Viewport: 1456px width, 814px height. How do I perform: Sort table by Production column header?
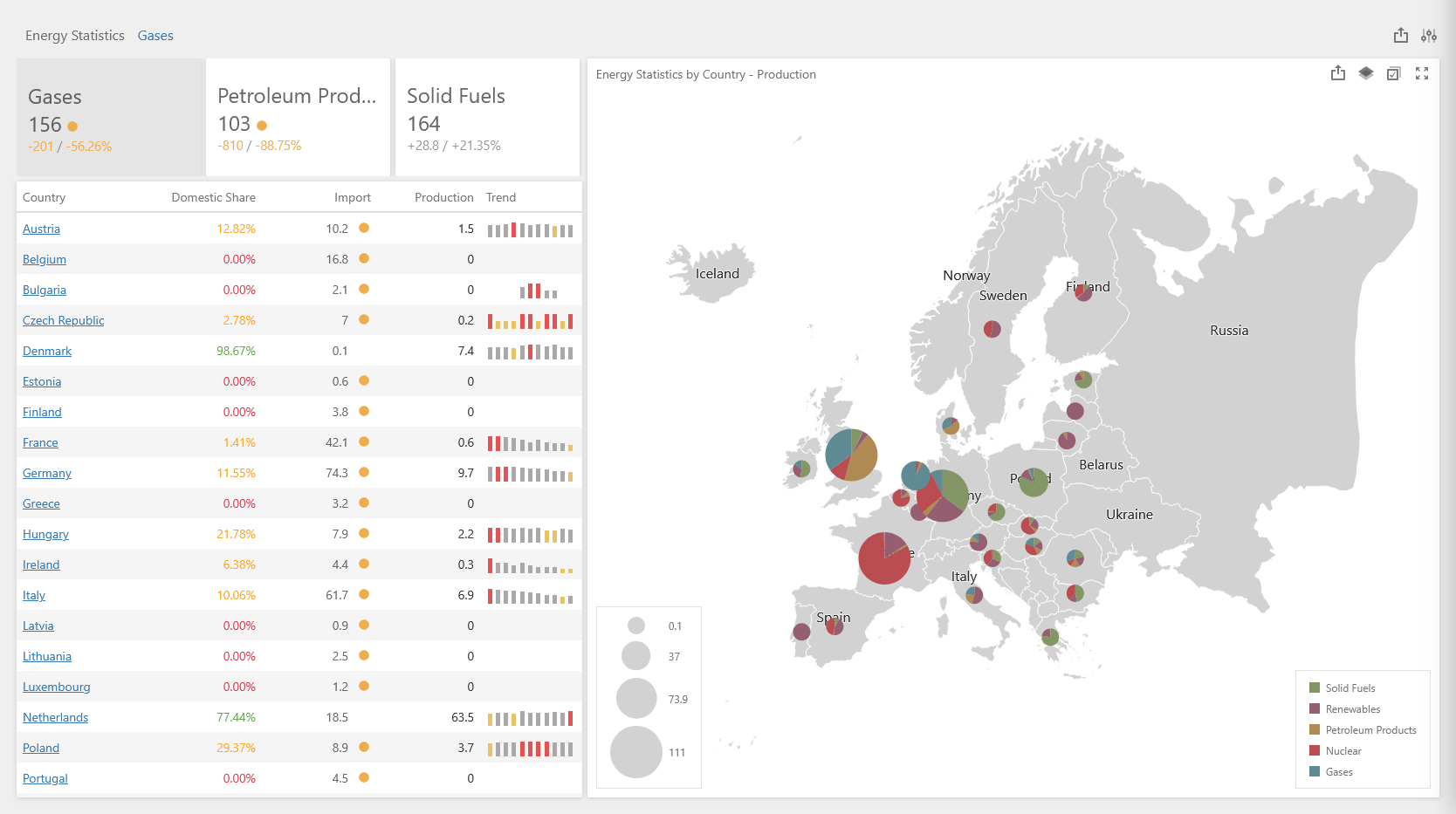(x=443, y=197)
